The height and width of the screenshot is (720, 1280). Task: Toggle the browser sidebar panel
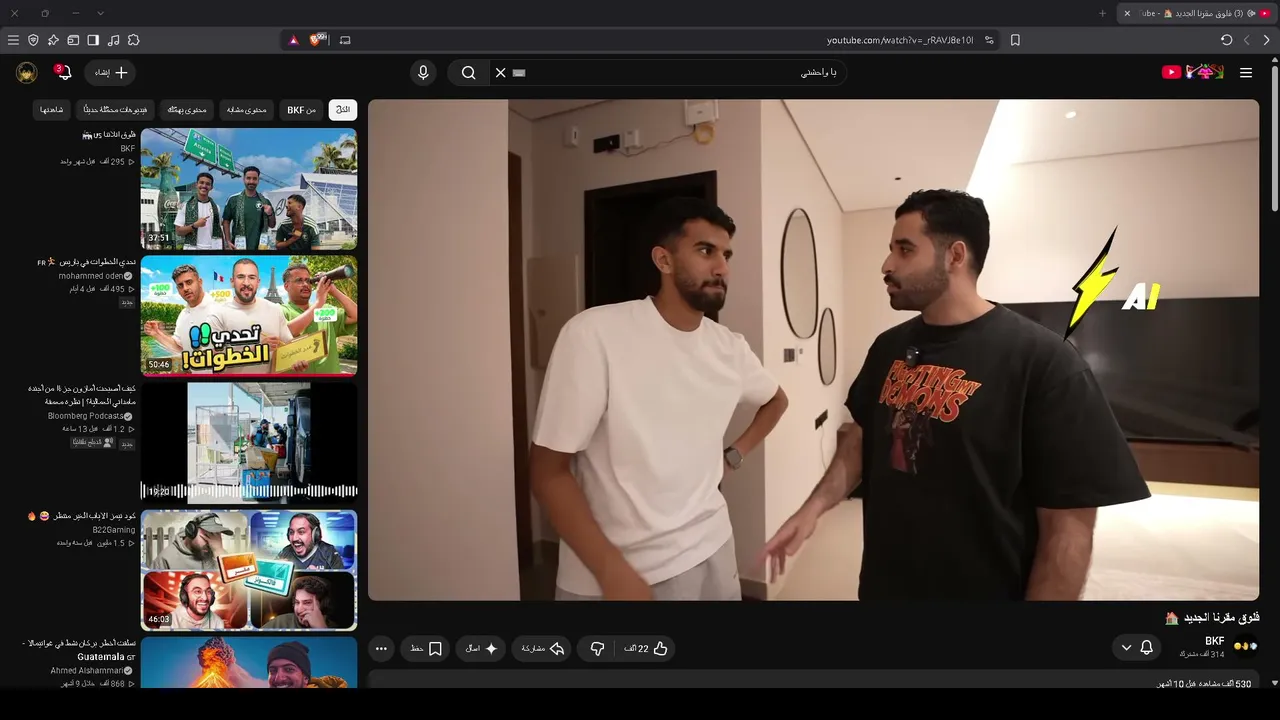coord(93,40)
